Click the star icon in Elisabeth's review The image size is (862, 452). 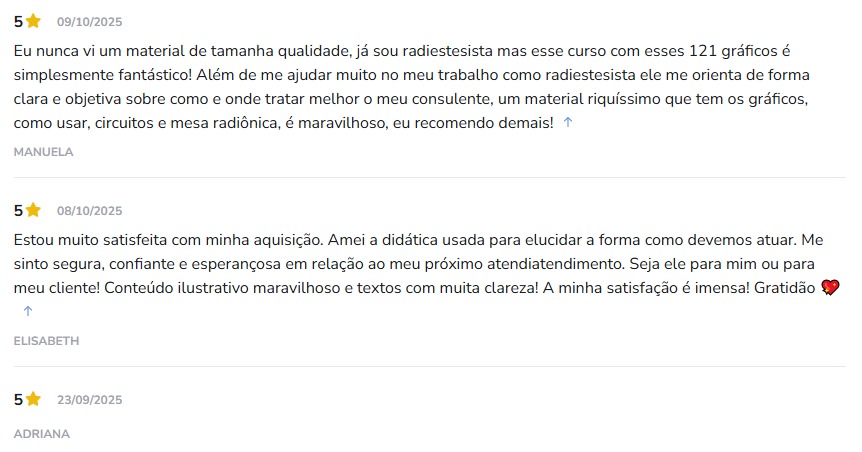coord(33,210)
